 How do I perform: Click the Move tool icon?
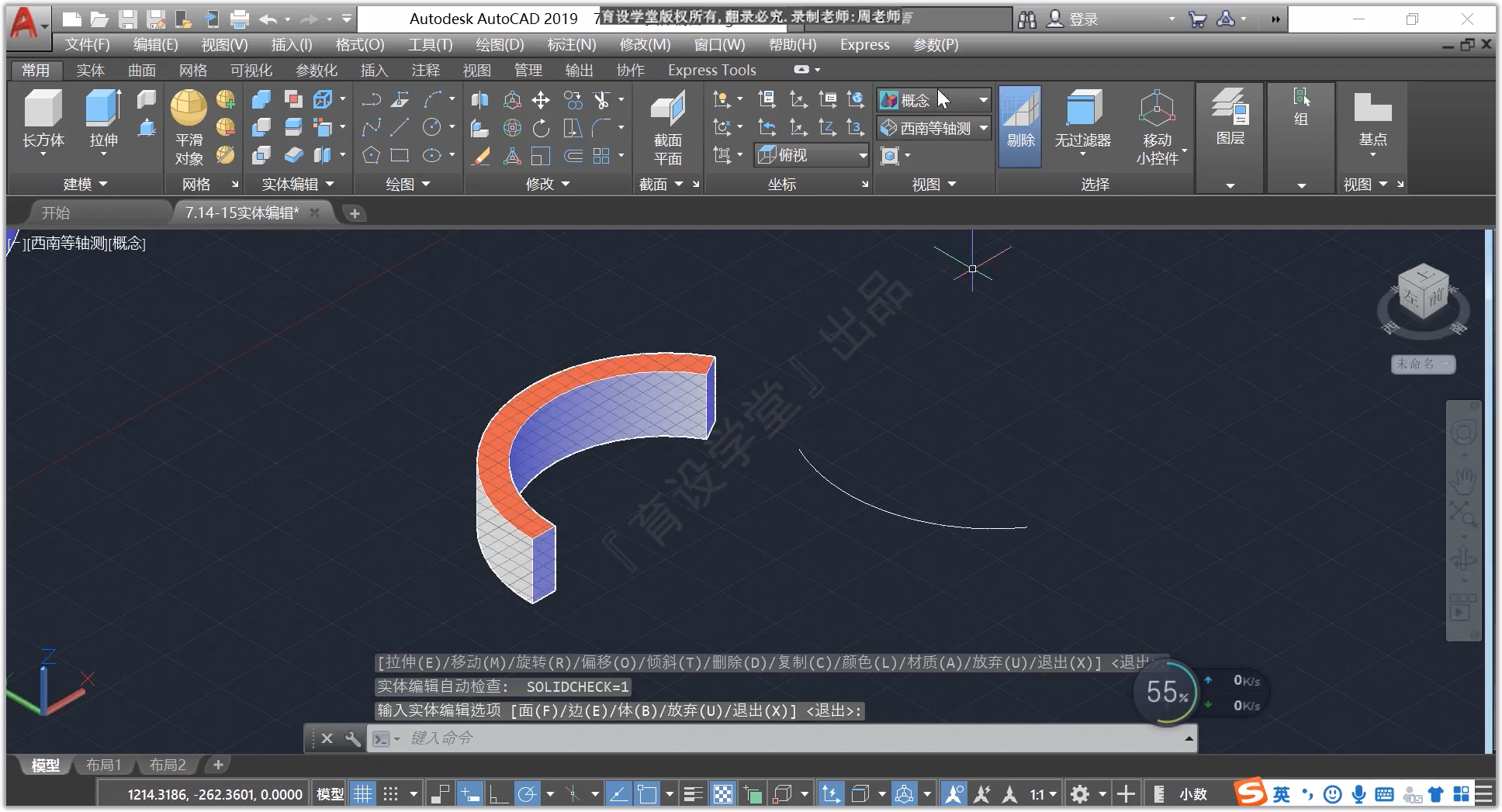click(x=541, y=99)
